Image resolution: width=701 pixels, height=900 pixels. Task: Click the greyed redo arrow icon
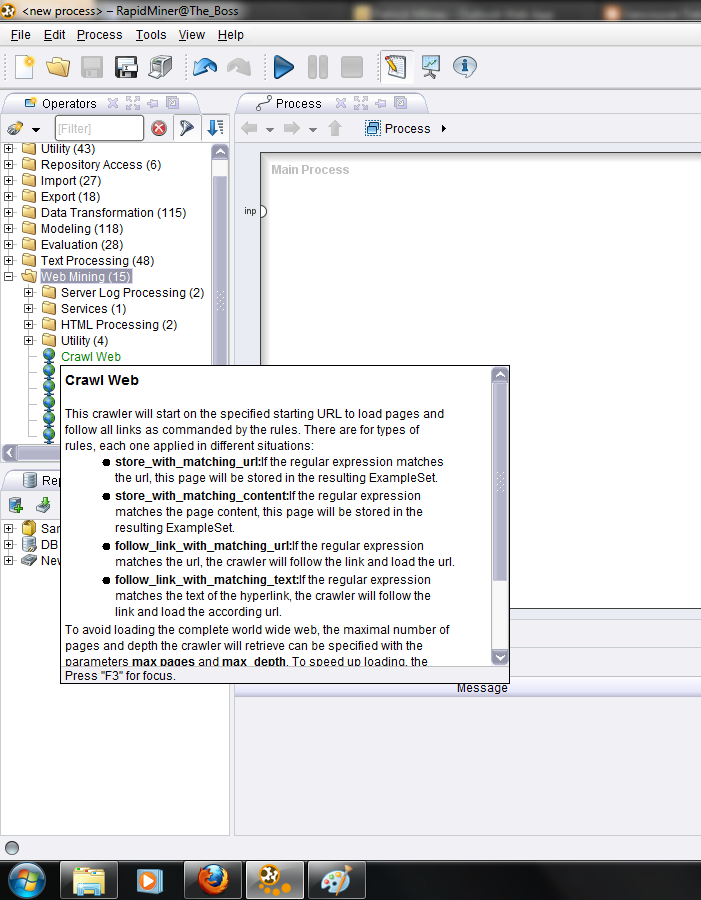click(239, 67)
